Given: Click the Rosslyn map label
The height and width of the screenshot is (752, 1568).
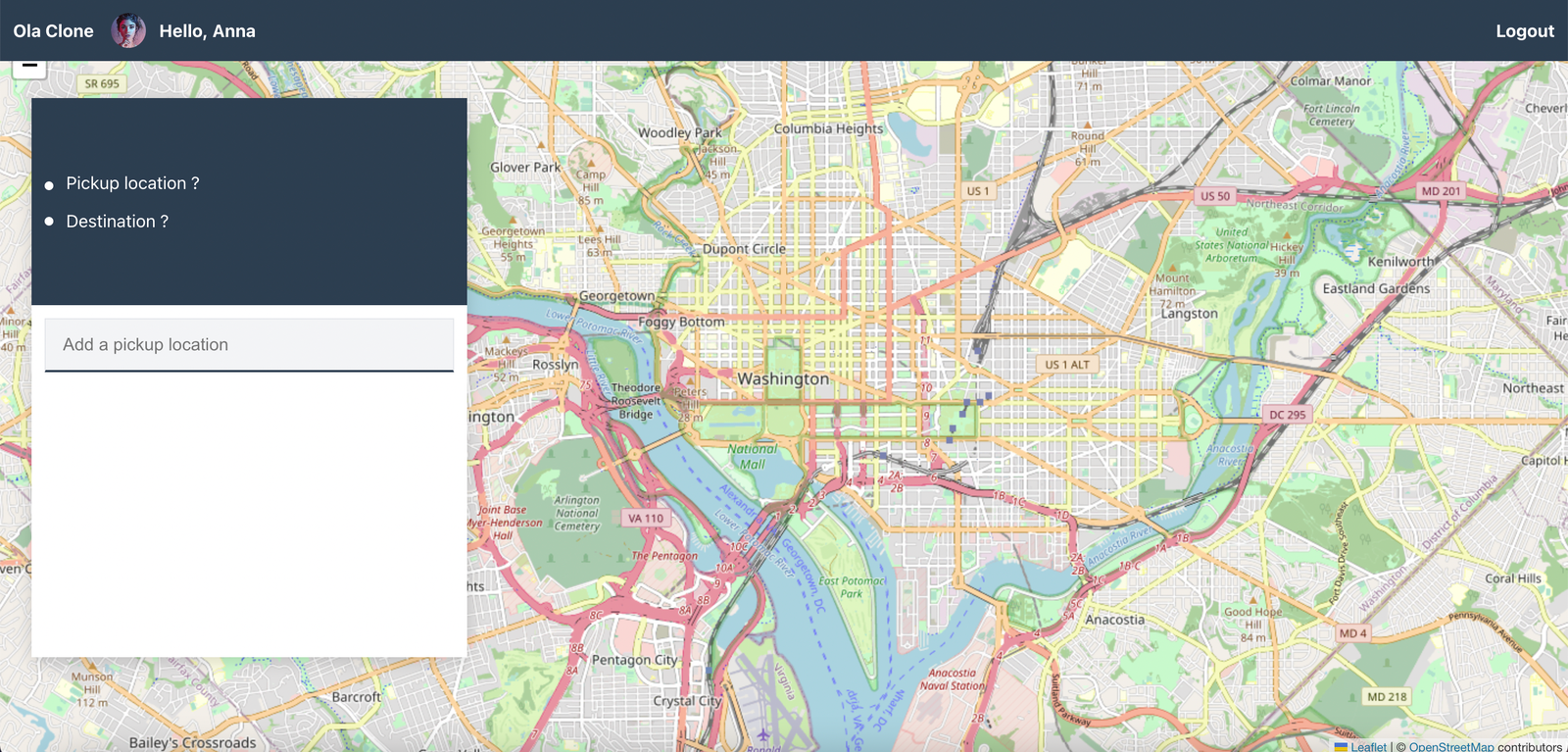Looking at the screenshot, I should [x=555, y=364].
